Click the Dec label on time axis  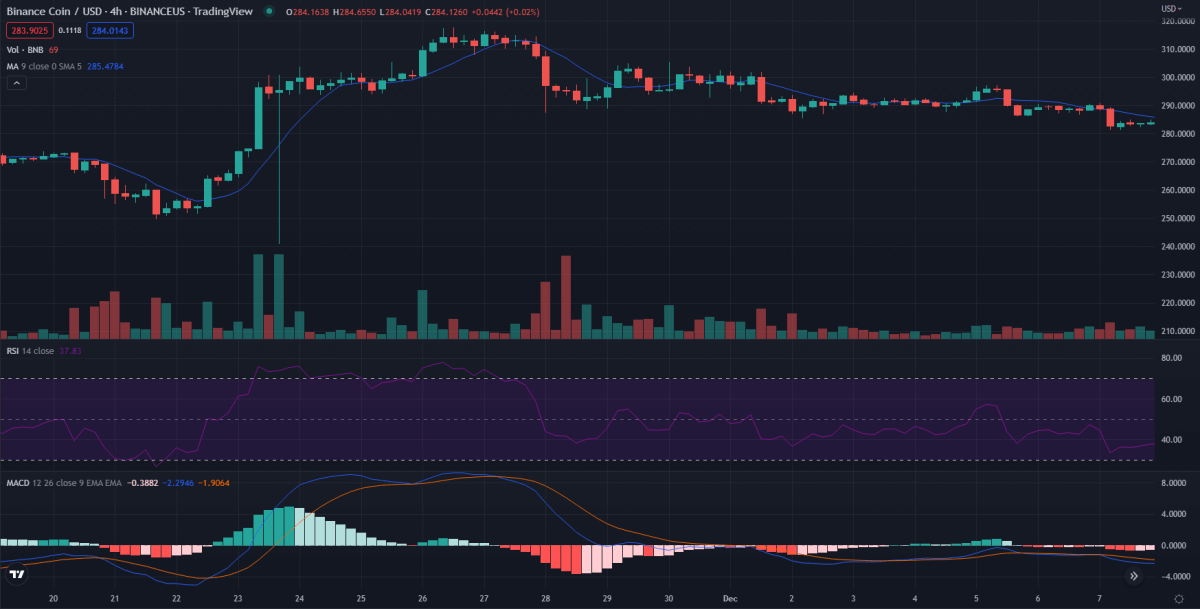pyautogui.click(x=729, y=598)
